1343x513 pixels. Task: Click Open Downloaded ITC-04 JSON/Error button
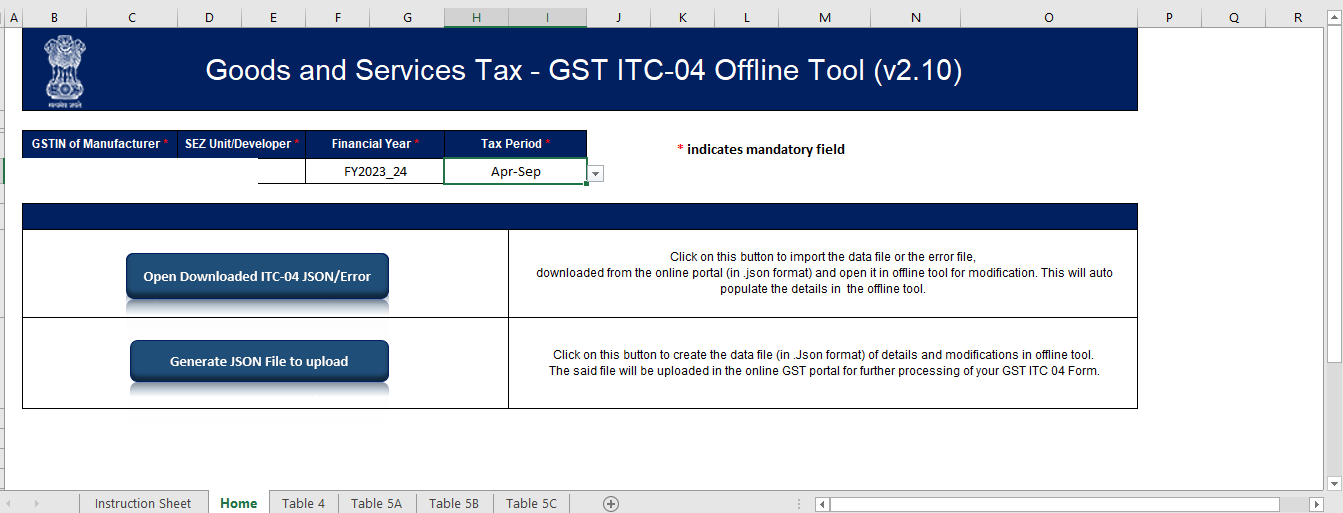257,277
